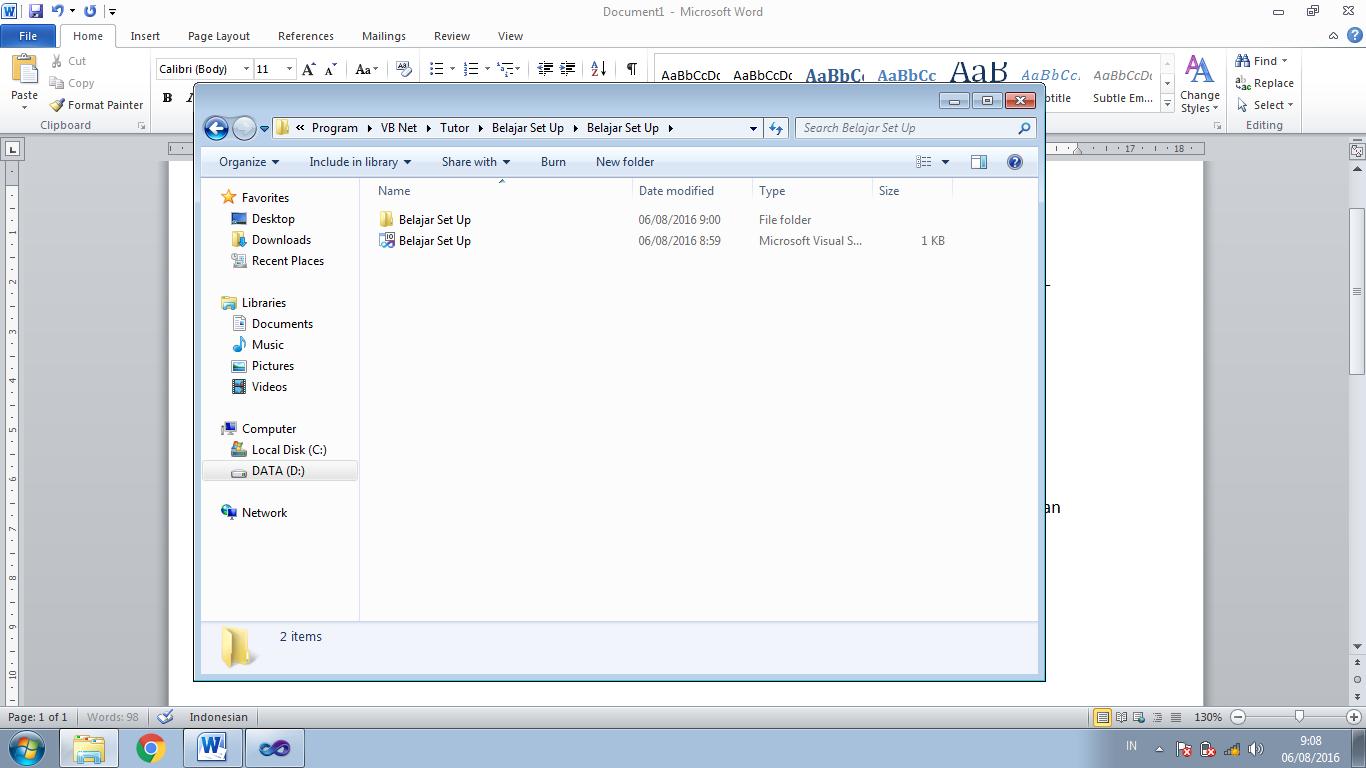
Task: Open the Visual Studio taskbar icon
Action: [x=274, y=748]
